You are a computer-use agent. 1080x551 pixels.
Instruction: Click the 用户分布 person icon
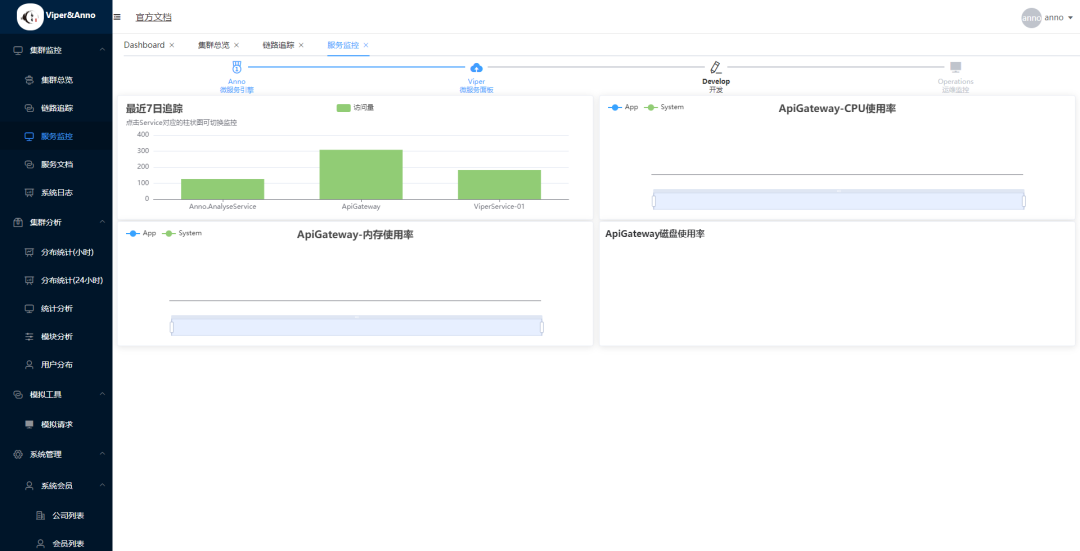coord(29,365)
